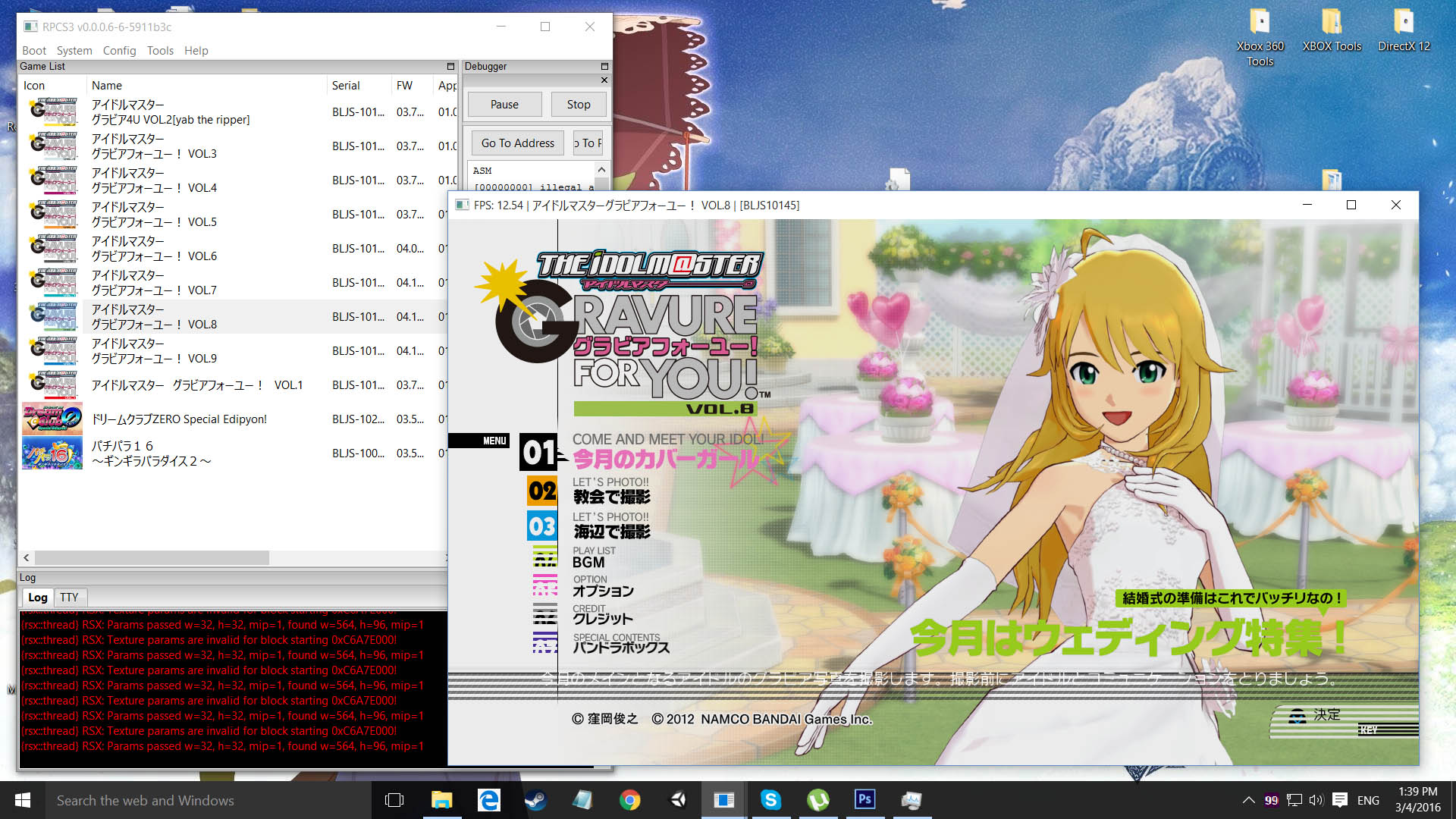Image resolution: width=1456 pixels, height=819 pixels.
Task: Close the Debugger panel with the X icon
Action: 604,80
